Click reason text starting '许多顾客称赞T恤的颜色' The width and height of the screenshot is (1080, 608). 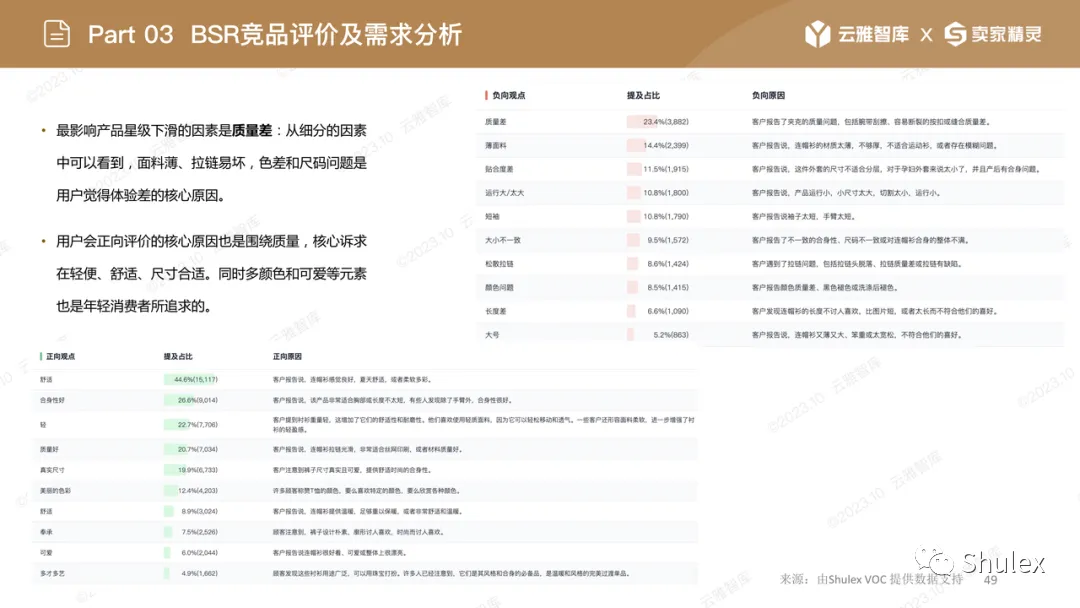click(x=366, y=491)
